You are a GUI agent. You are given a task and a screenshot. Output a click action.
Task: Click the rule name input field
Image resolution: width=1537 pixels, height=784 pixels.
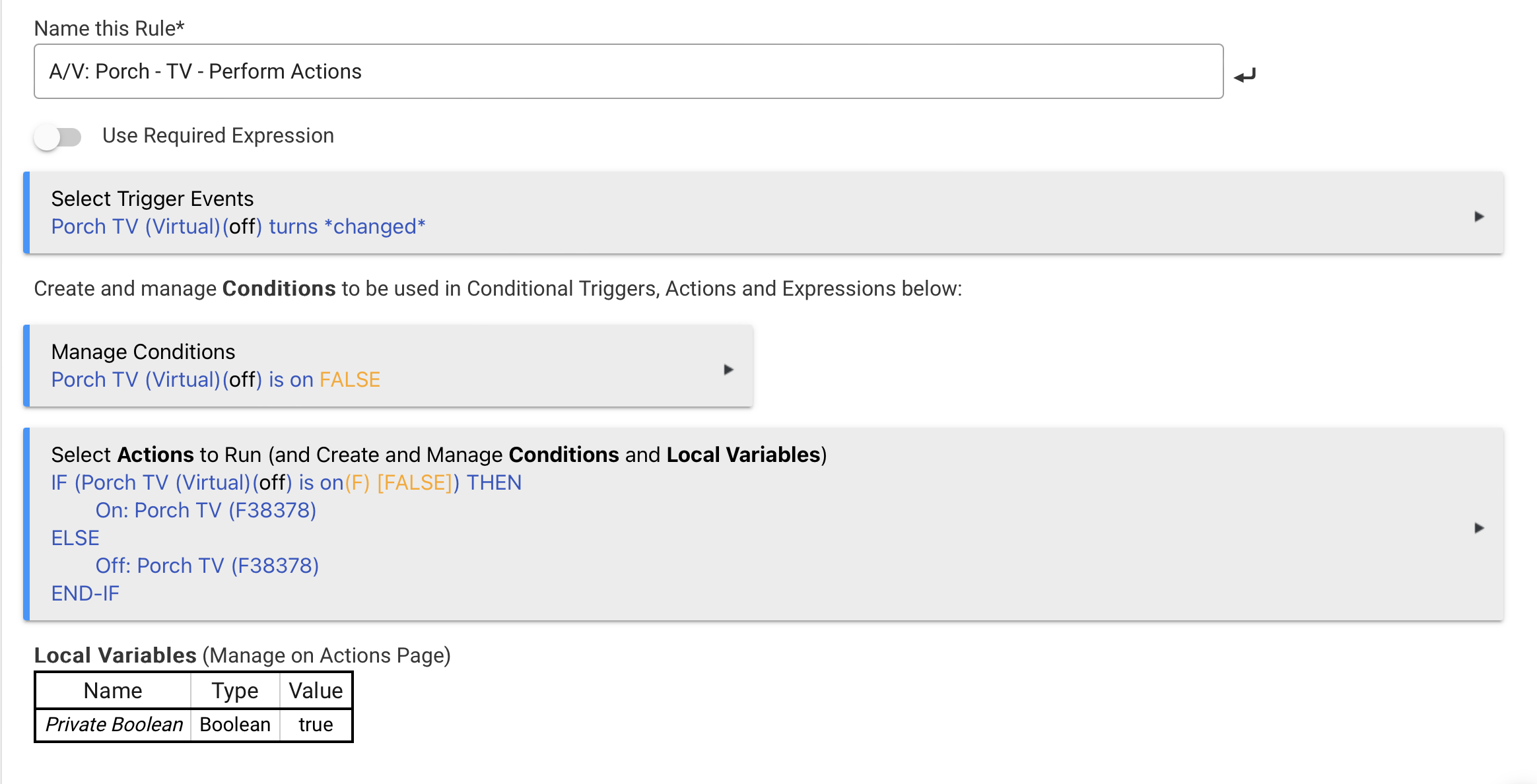click(627, 71)
